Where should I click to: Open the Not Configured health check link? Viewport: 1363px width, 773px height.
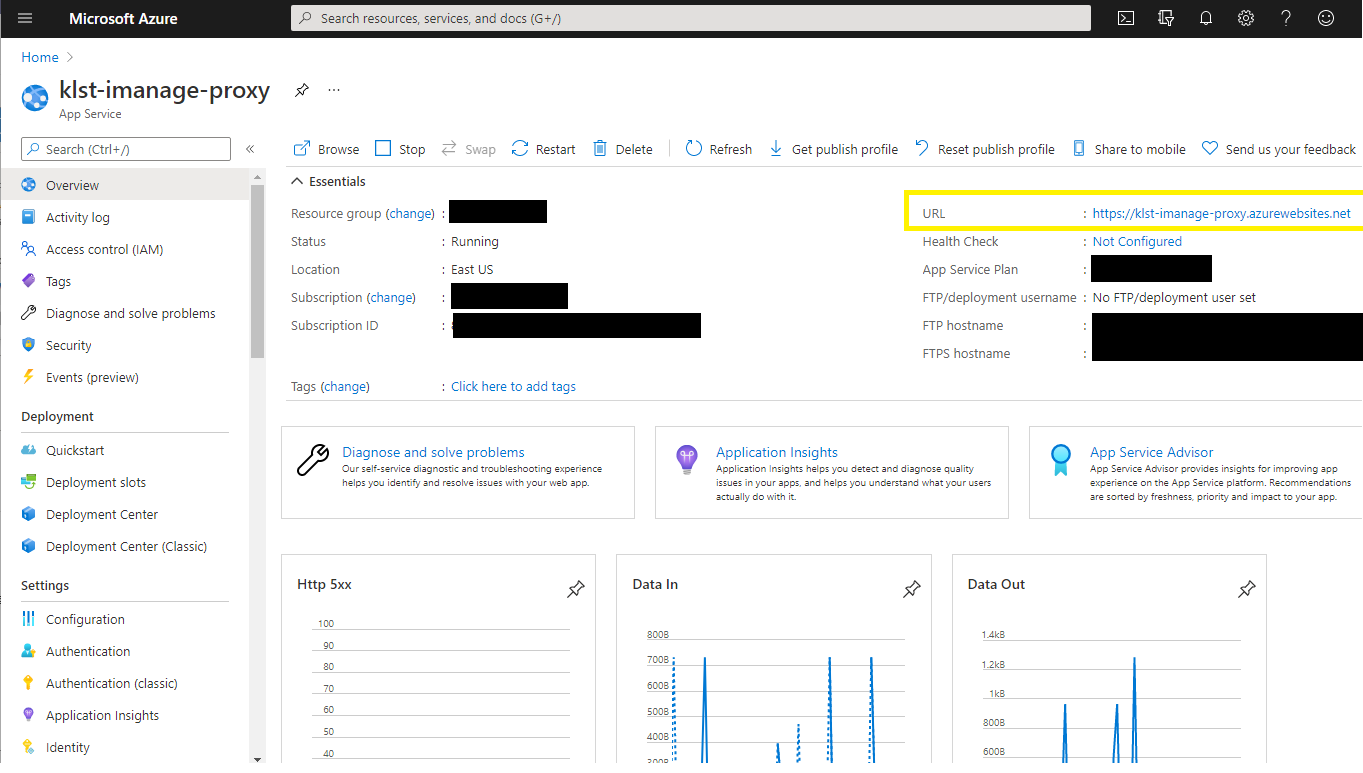[x=1137, y=241]
